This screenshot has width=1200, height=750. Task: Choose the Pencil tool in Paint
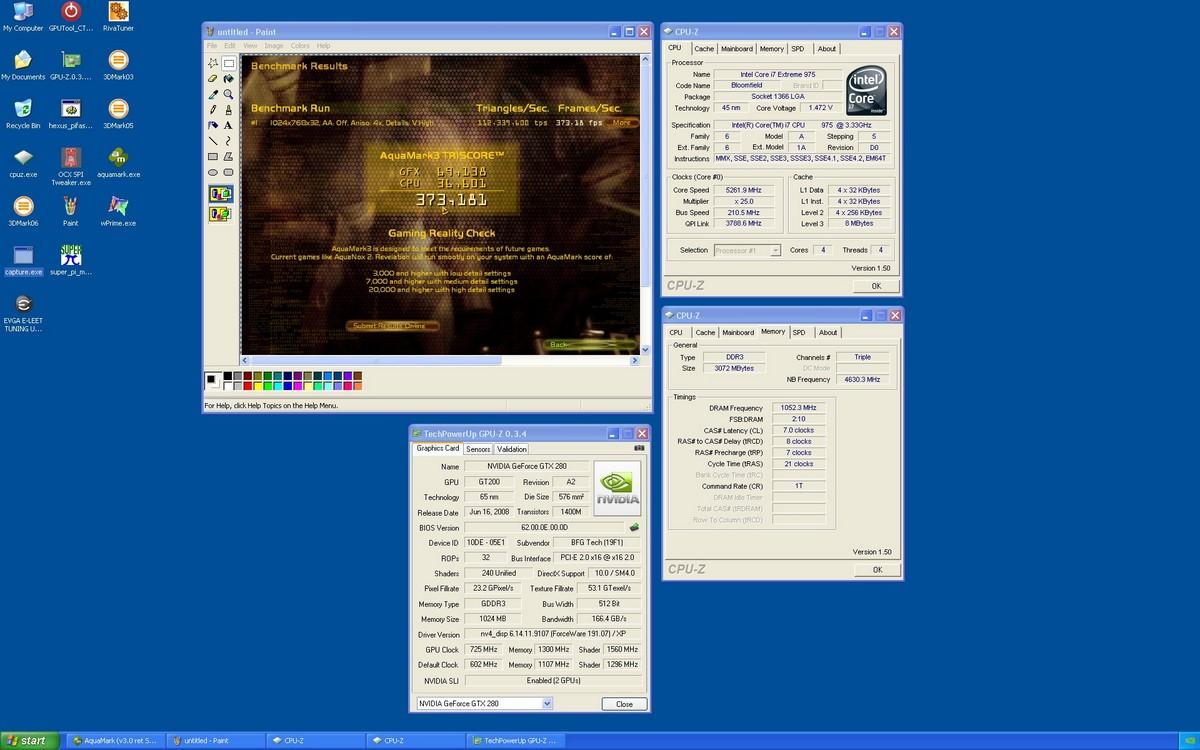[213, 110]
